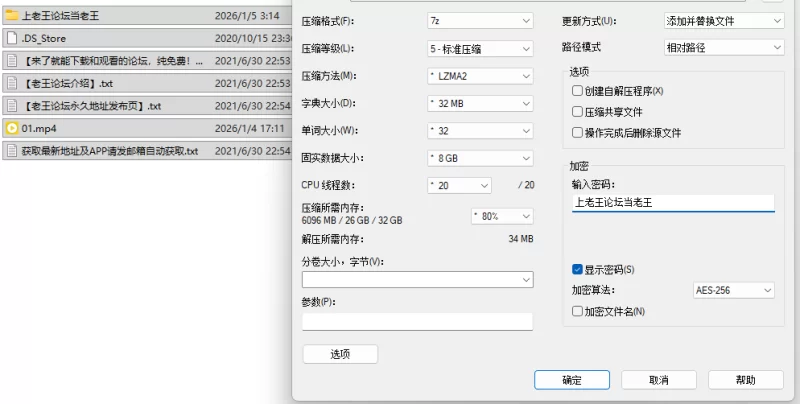Click the .DS_Store file icon
800x404 pixels.
click(12, 38)
